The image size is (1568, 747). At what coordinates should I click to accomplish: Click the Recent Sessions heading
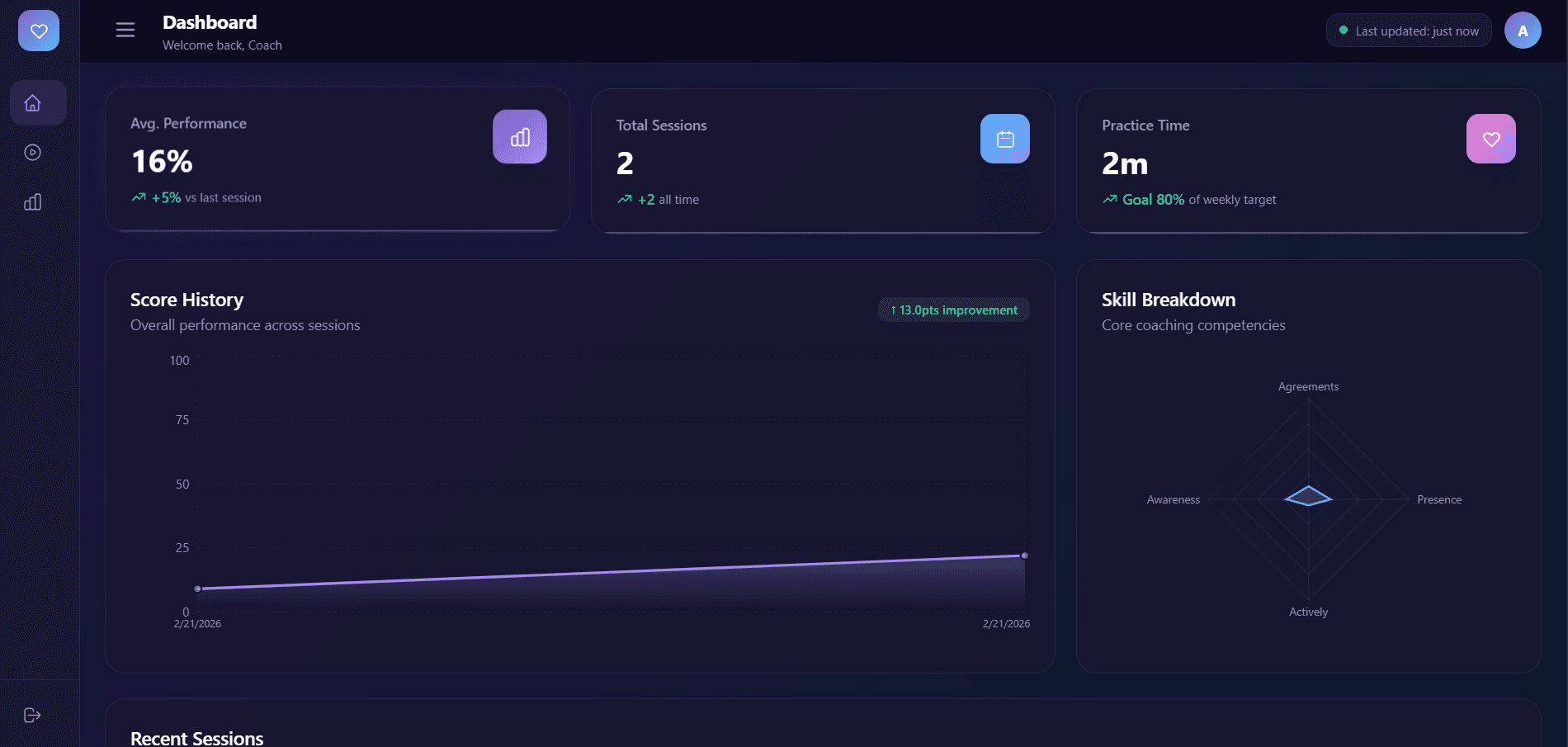pyautogui.click(x=197, y=738)
